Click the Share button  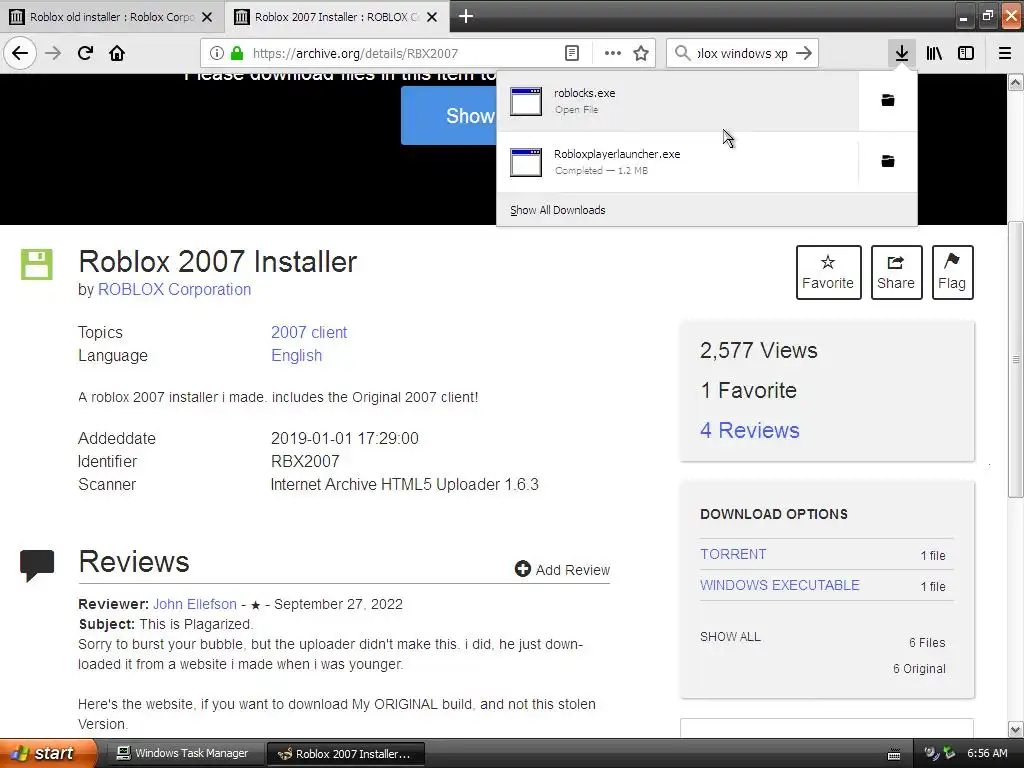coord(896,272)
